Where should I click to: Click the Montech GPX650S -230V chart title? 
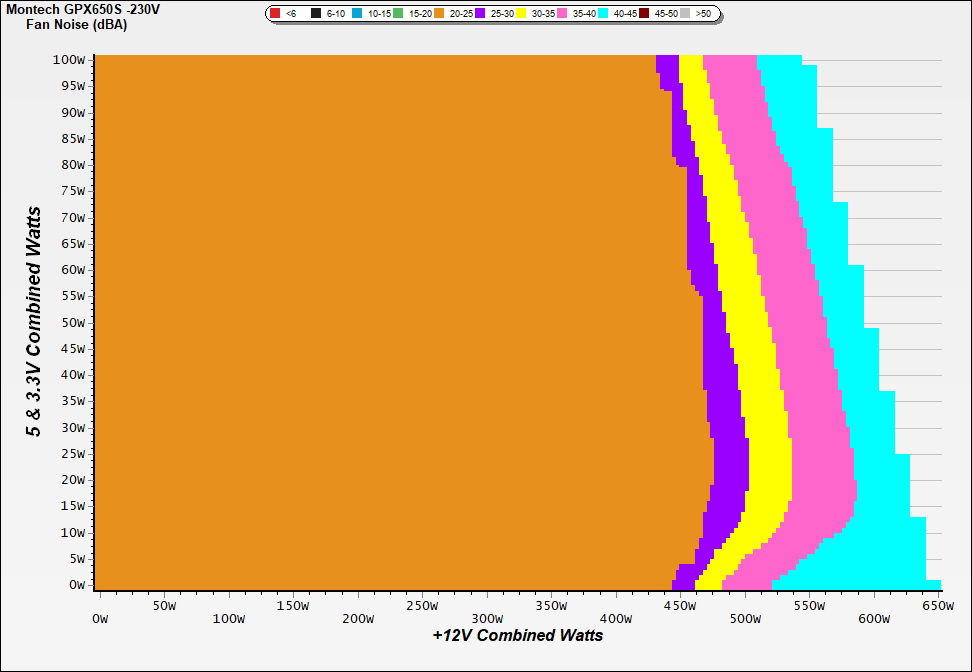(83, 9)
